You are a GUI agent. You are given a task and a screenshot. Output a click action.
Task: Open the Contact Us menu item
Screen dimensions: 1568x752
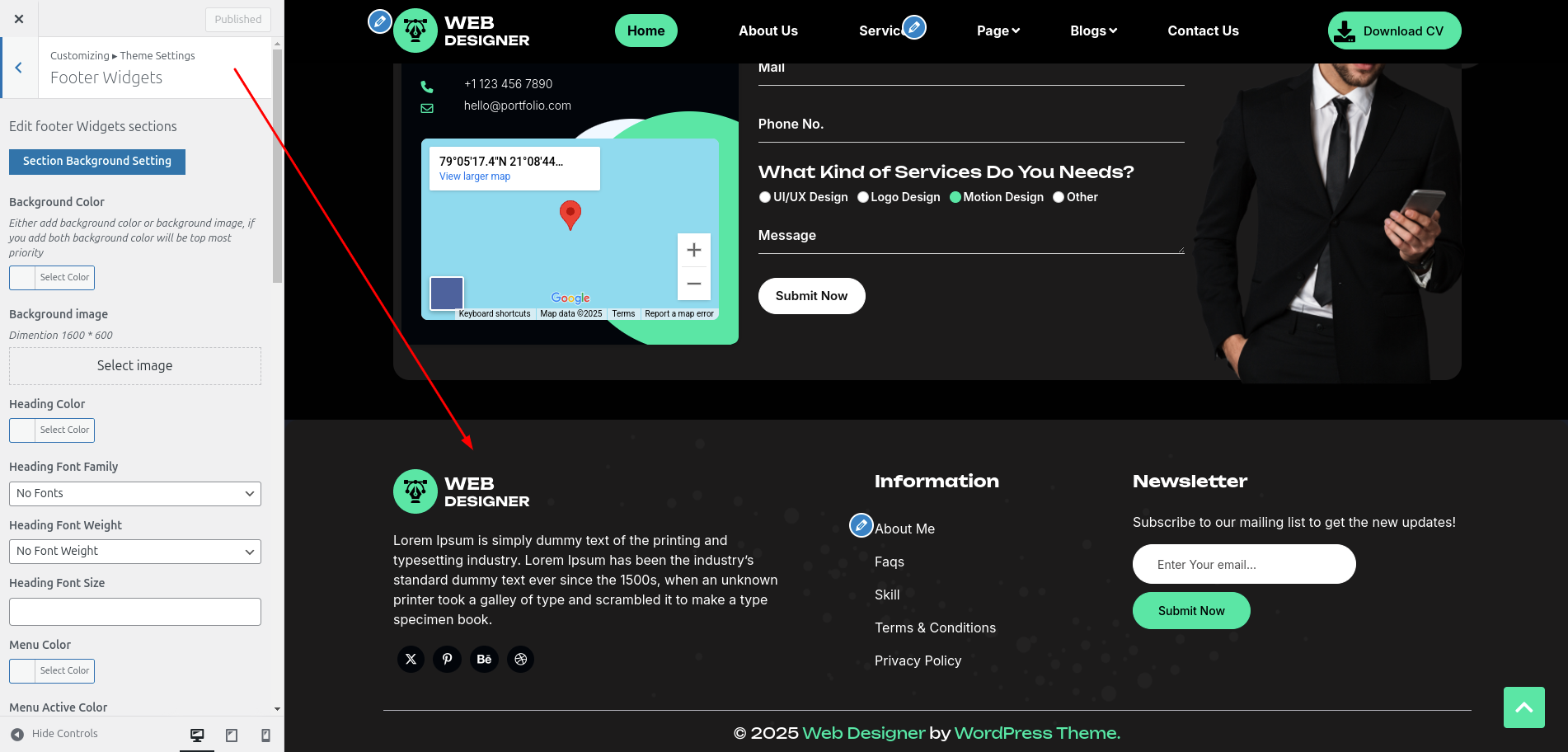coord(1203,31)
